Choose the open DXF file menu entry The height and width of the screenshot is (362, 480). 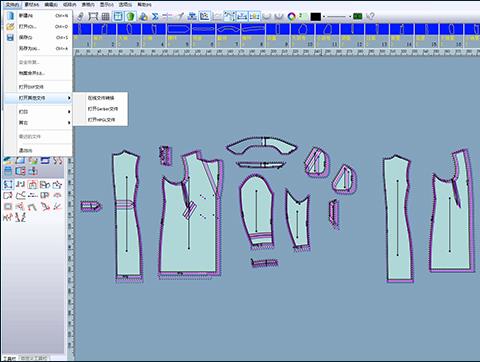[x=38, y=87]
